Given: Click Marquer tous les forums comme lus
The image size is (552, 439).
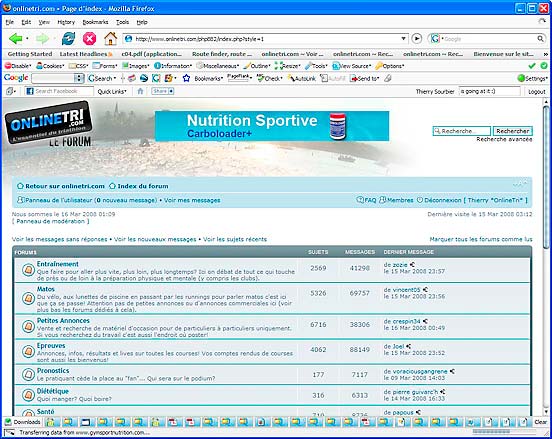Looking at the screenshot, I should (481, 239).
